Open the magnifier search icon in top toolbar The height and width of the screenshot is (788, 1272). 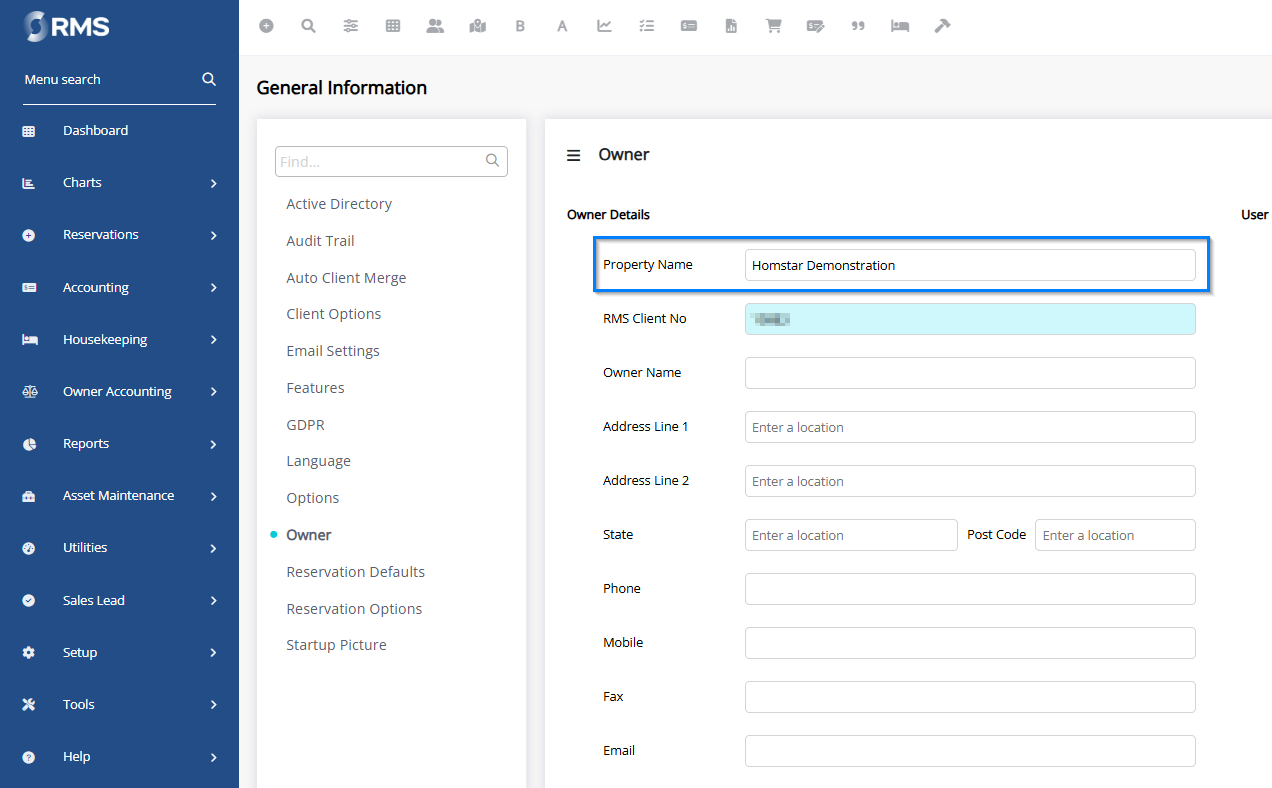pyautogui.click(x=309, y=26)
